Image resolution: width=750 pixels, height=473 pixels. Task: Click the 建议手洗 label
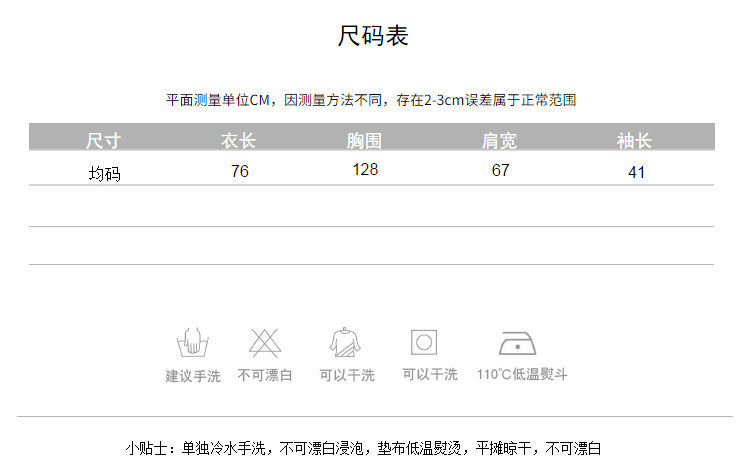[193, 376]
